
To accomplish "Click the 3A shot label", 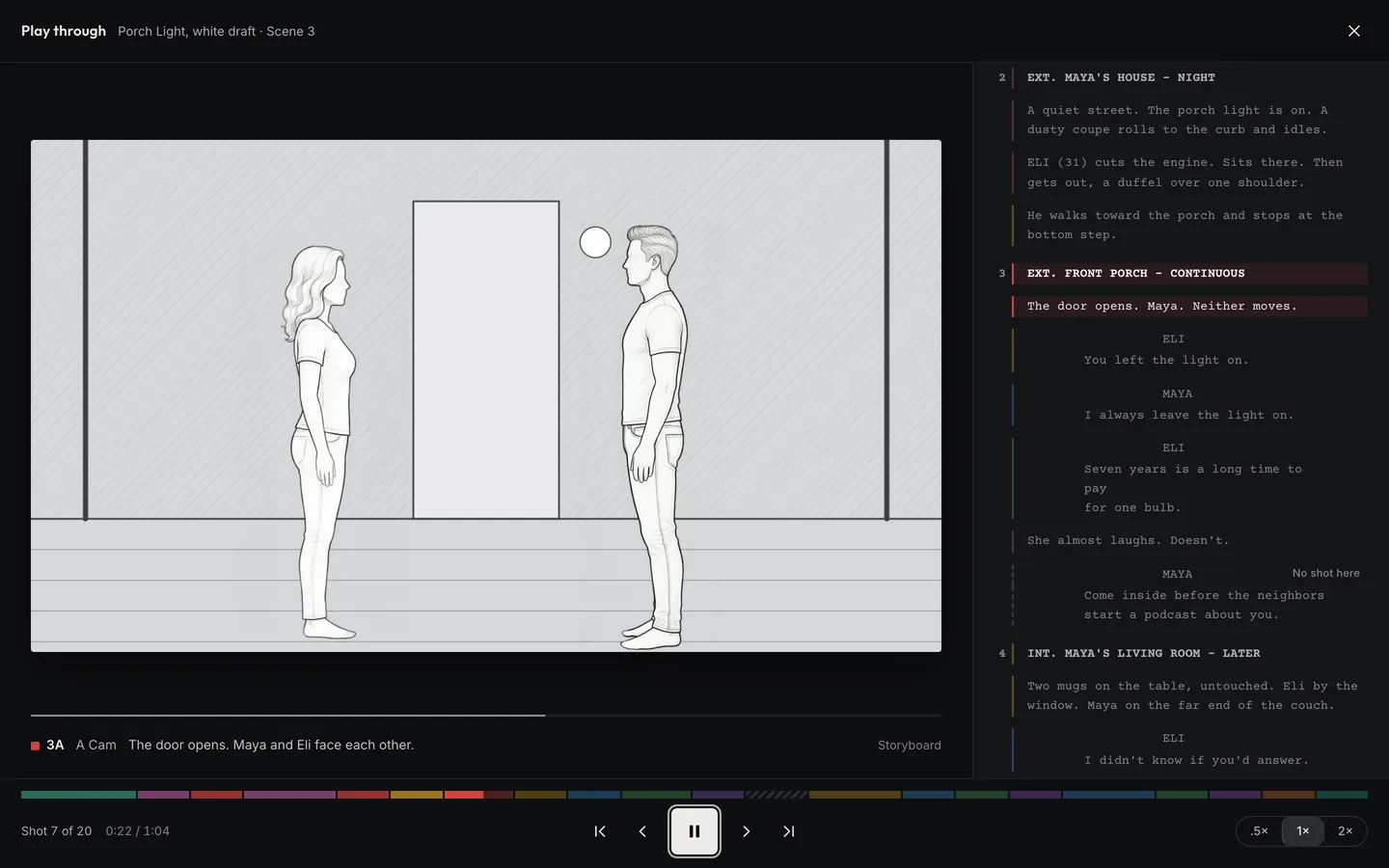I will pos(55,746).
